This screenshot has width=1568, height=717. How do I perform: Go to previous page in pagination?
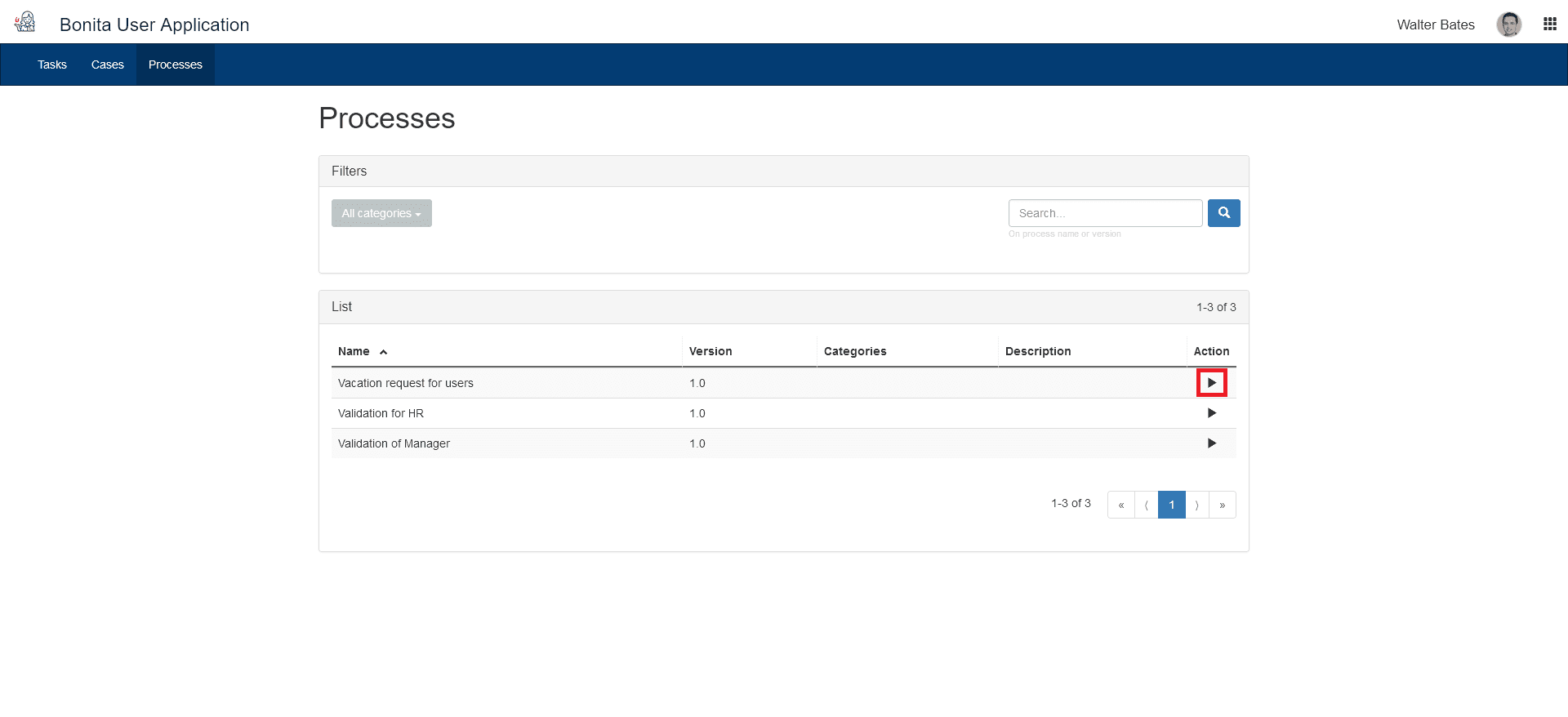(x=1147, y=505)
